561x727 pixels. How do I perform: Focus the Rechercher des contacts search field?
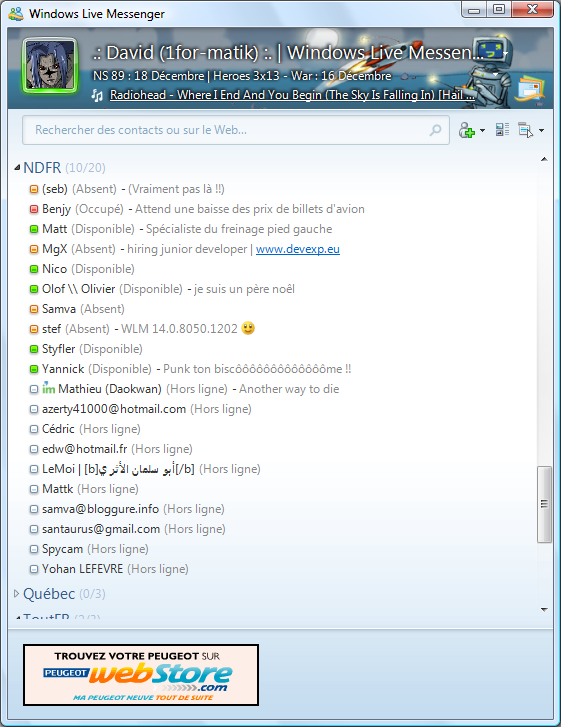click(x=236, y=130)
